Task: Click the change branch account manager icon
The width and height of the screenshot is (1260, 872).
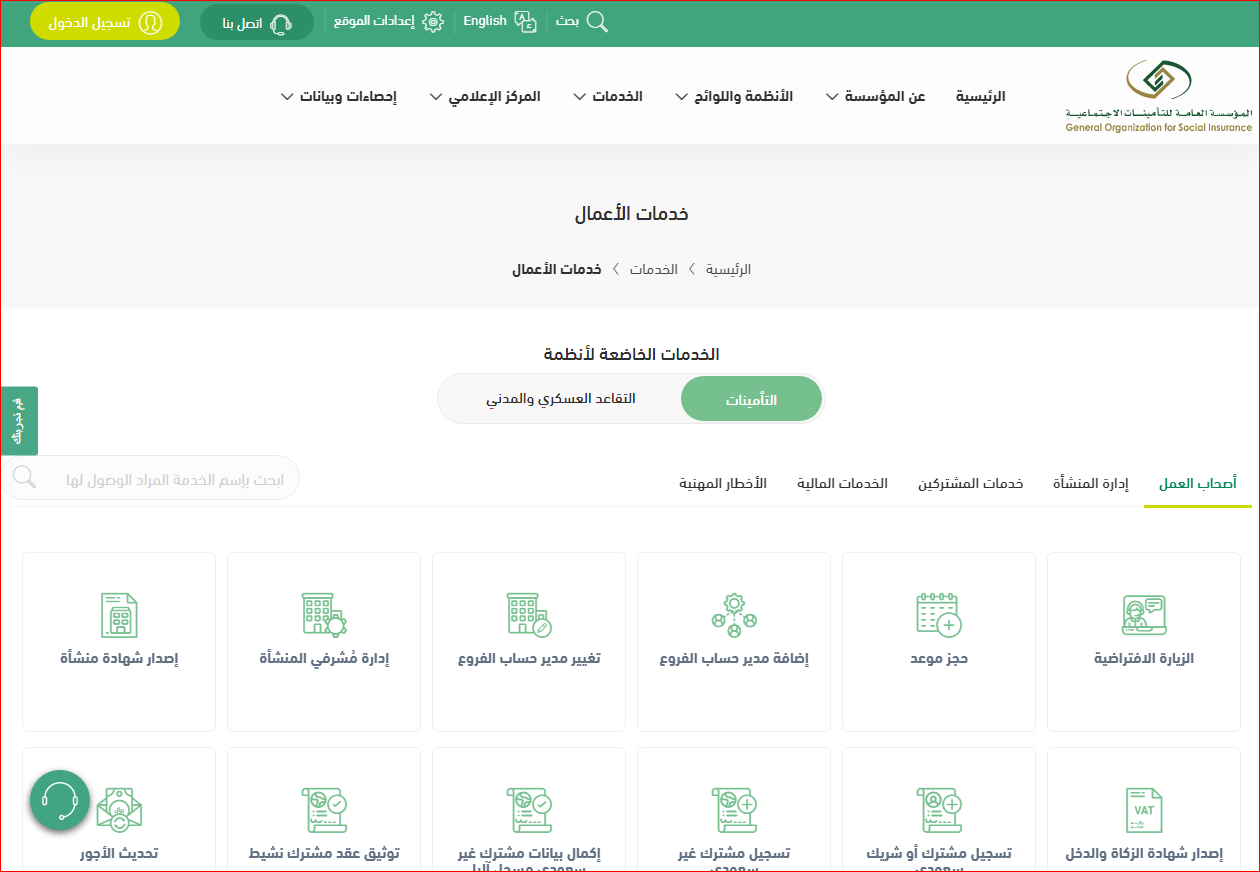Action: pos(529,615)
